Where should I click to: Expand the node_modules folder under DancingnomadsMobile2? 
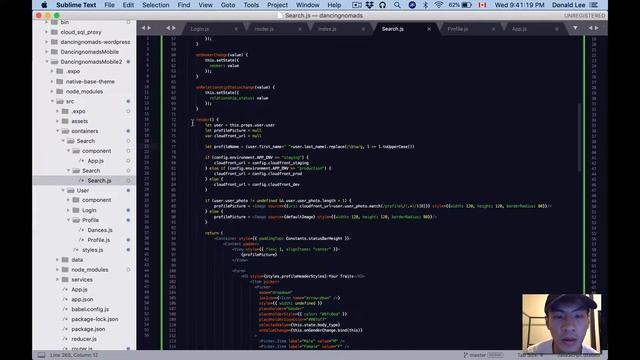[x=52, y=91]
